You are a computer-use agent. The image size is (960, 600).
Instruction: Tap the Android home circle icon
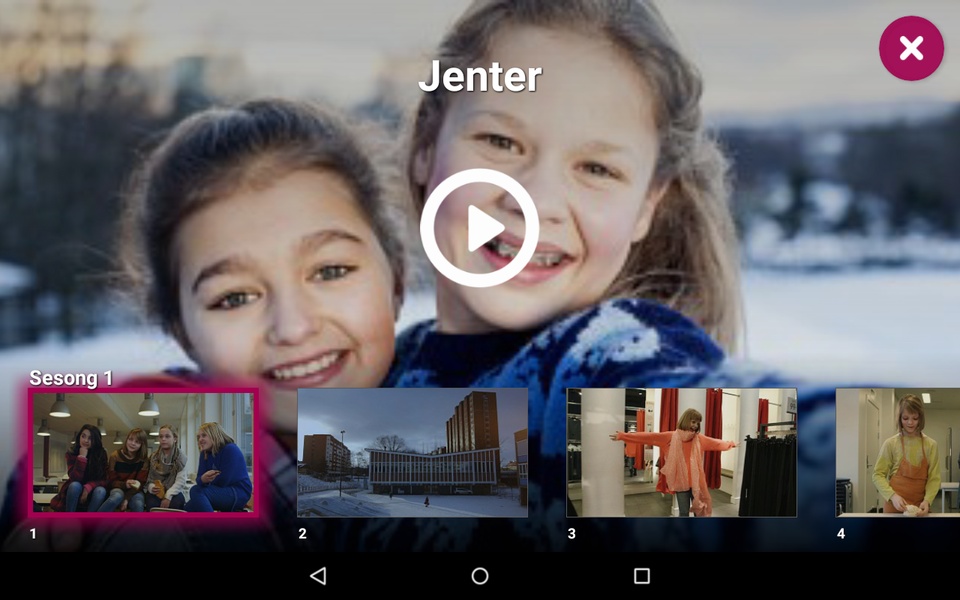click(x=480, y=576)
